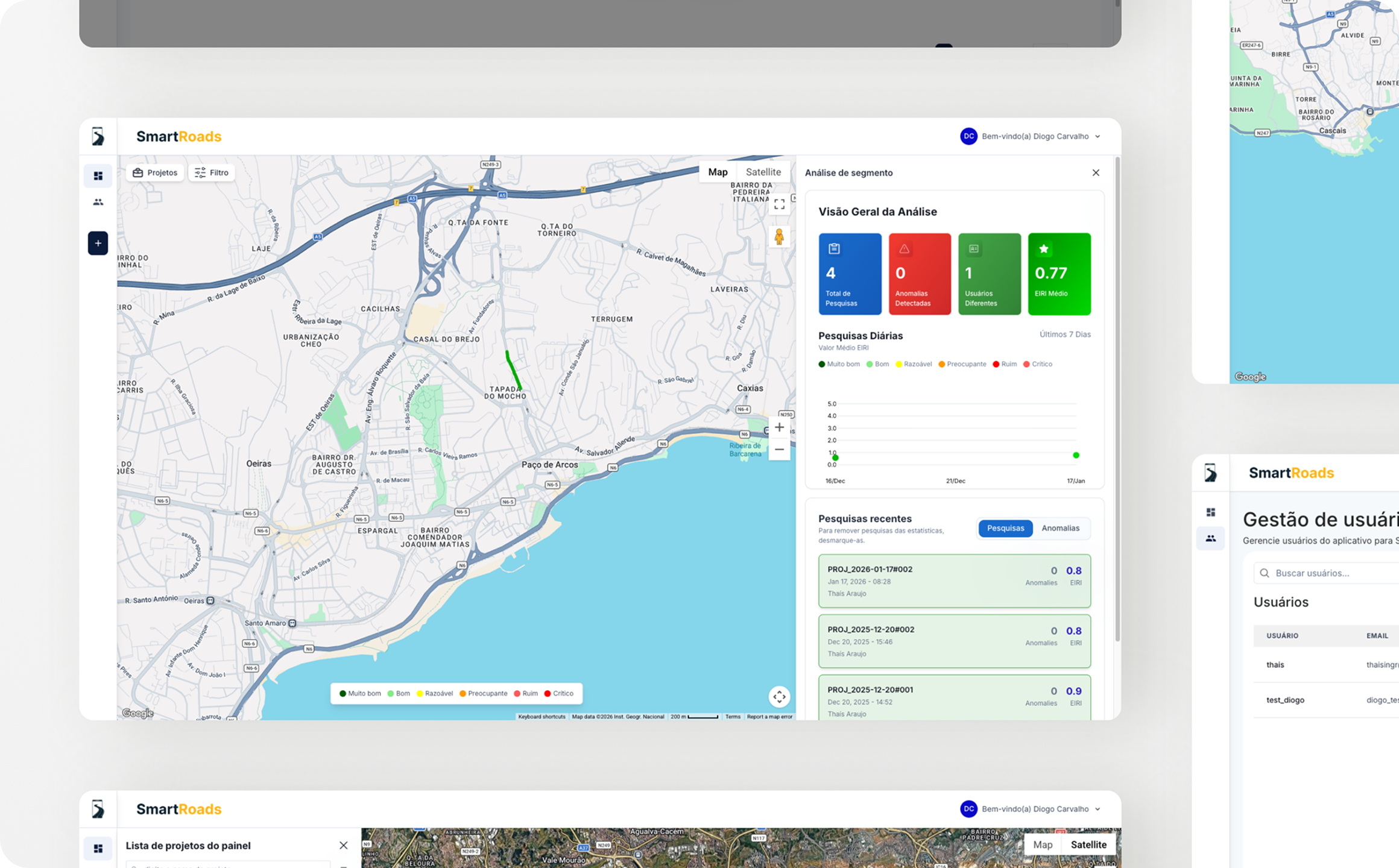This screenshot has width=1399, height=868.
Task: Click the Google logo on the Cascais map window
Action: (x=1250, y=377)
